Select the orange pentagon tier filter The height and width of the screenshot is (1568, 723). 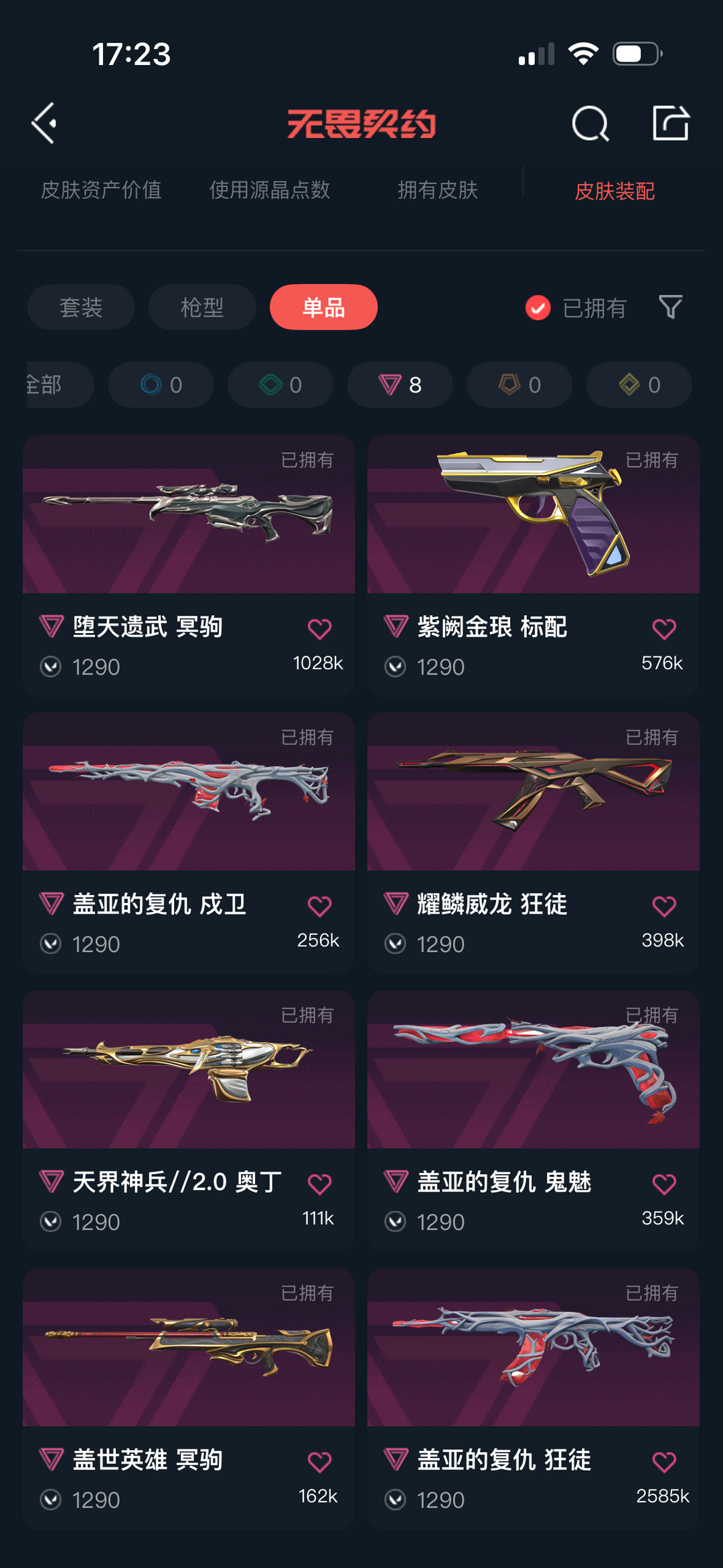coord(519,384)
